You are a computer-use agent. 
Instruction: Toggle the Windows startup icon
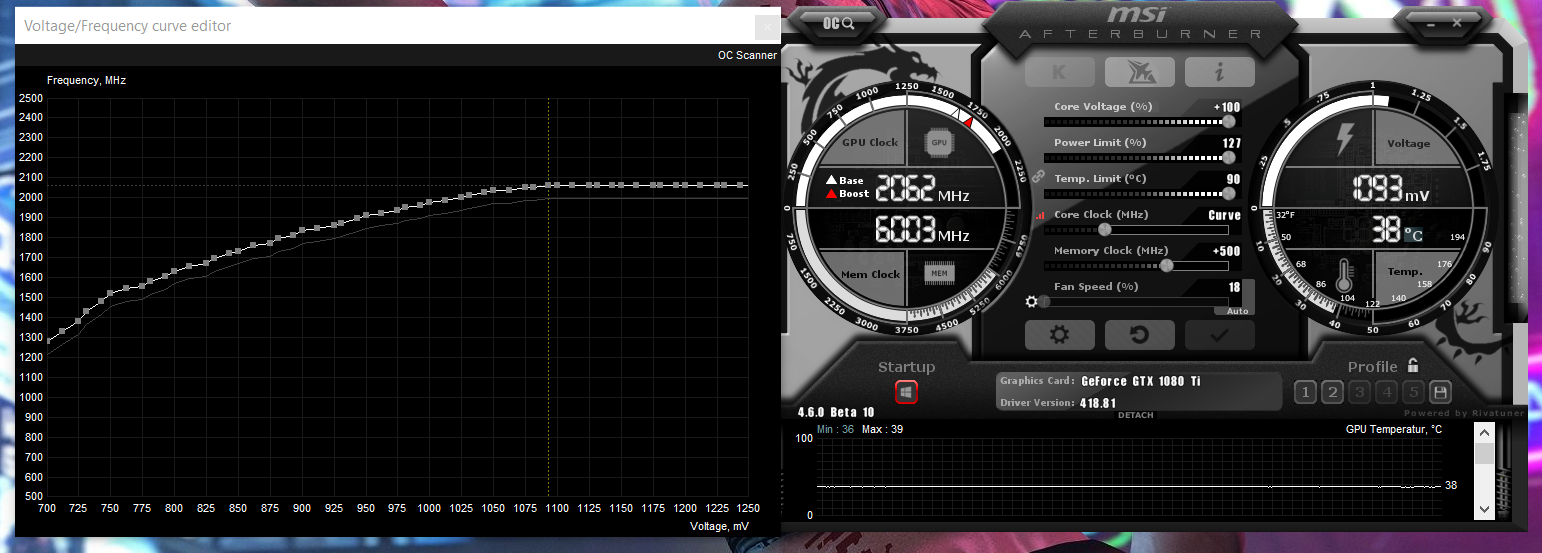(x=906, y=392)
